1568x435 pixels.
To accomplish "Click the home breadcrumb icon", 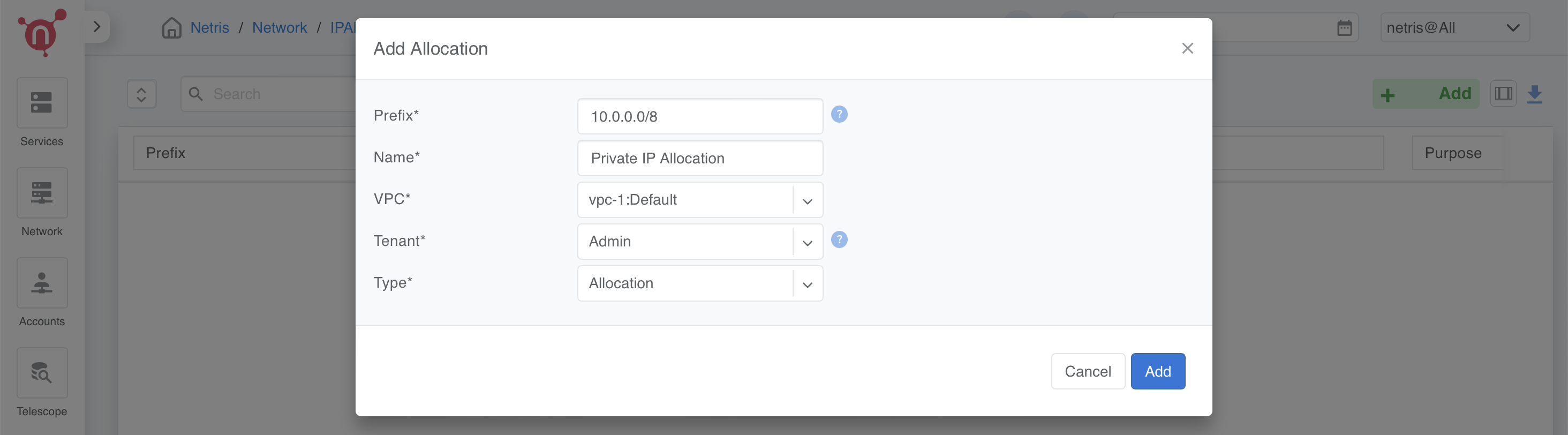I will (x=172, y=27).
